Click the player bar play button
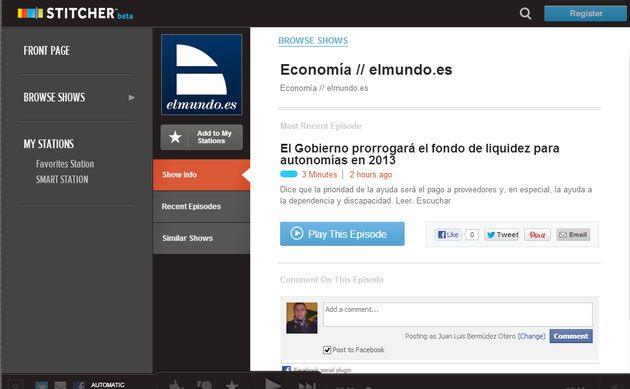The image size is (630, 389). pos(273,384)
